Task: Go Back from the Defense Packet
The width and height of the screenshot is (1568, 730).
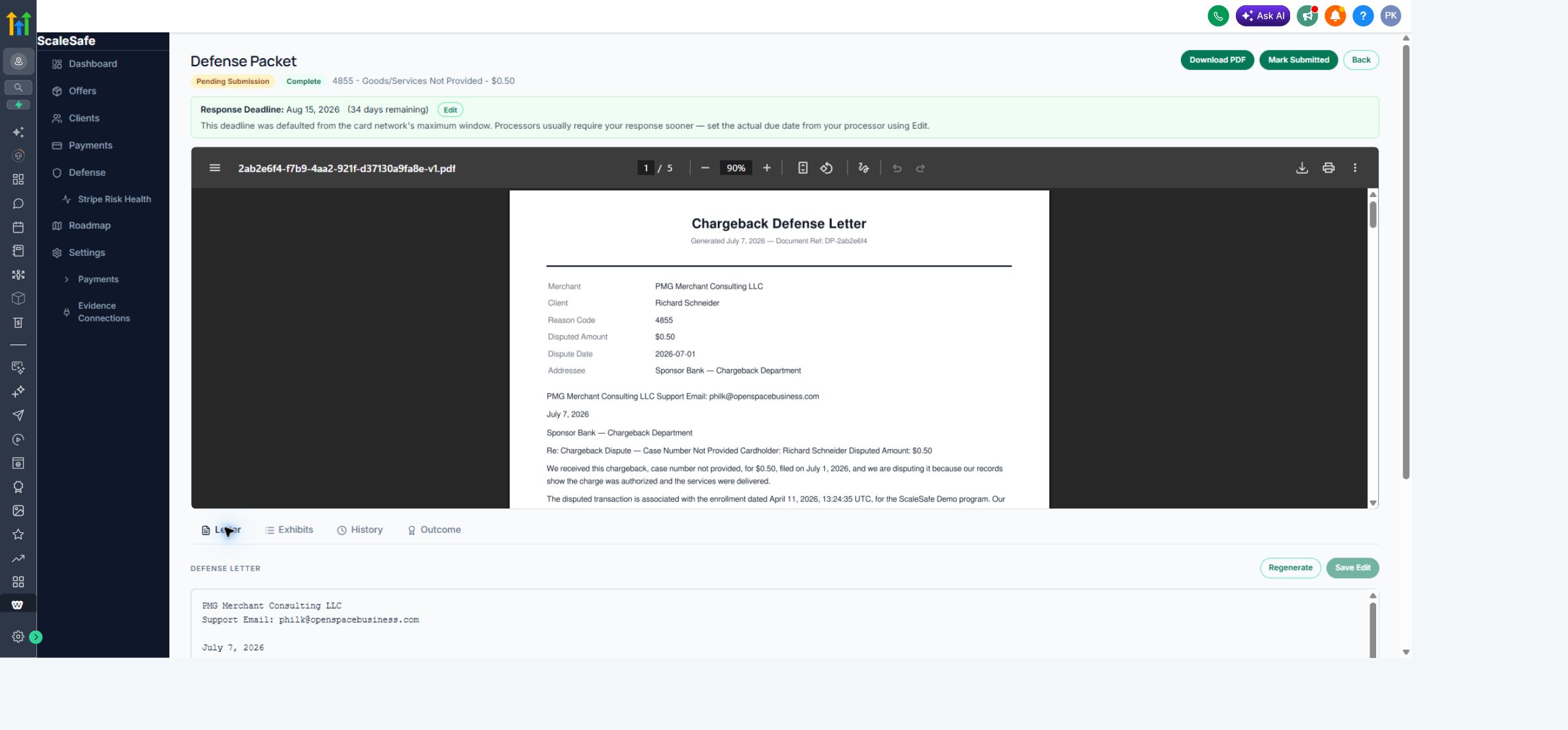Action: 1361,60
